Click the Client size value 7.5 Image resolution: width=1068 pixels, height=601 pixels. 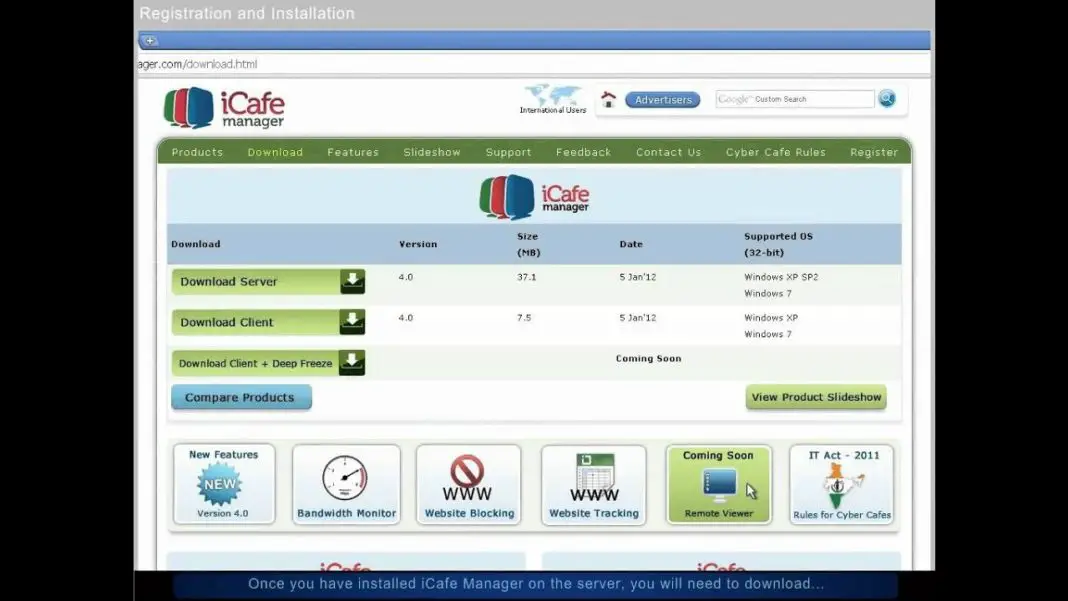click(524, 318)
